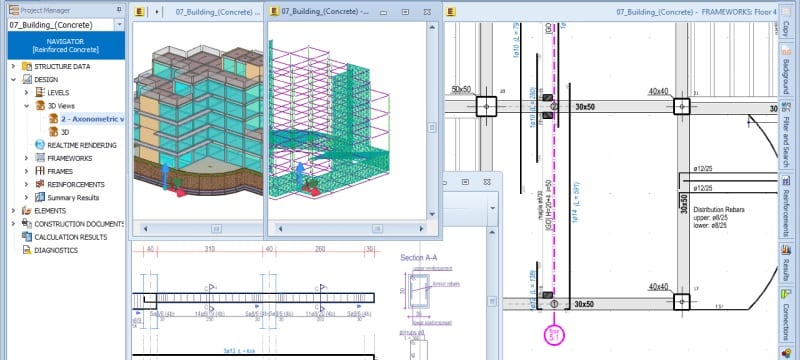This screenshot has height=360, width=800.
Task: Click the NAVIGATOR Reinforced Concrete header
Action: point(66,45)
